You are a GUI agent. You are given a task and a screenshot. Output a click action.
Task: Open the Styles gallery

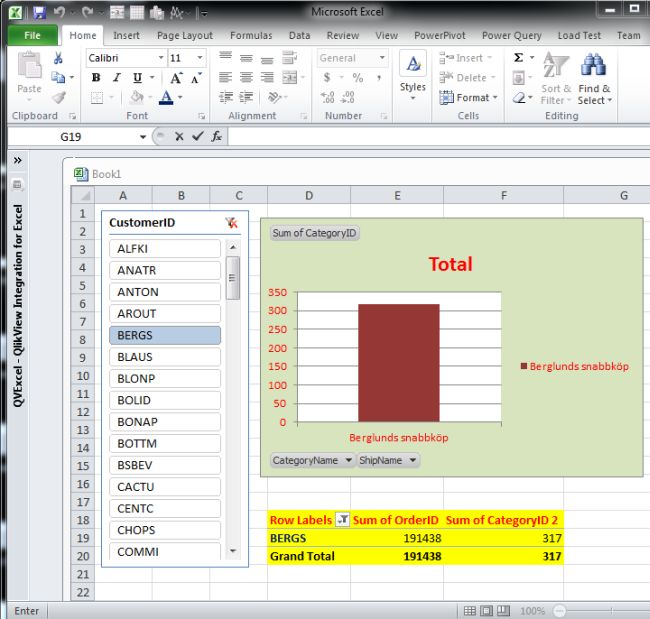(413, 75)
